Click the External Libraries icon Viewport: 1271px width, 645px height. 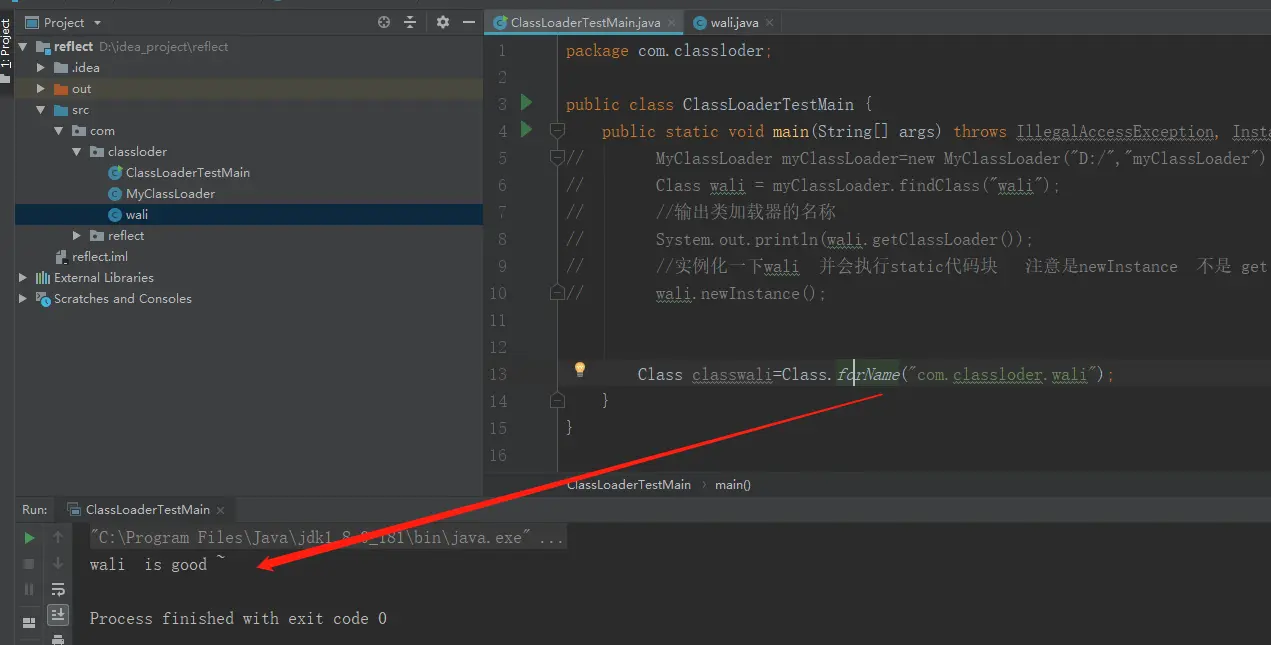(x=43, y=277)
